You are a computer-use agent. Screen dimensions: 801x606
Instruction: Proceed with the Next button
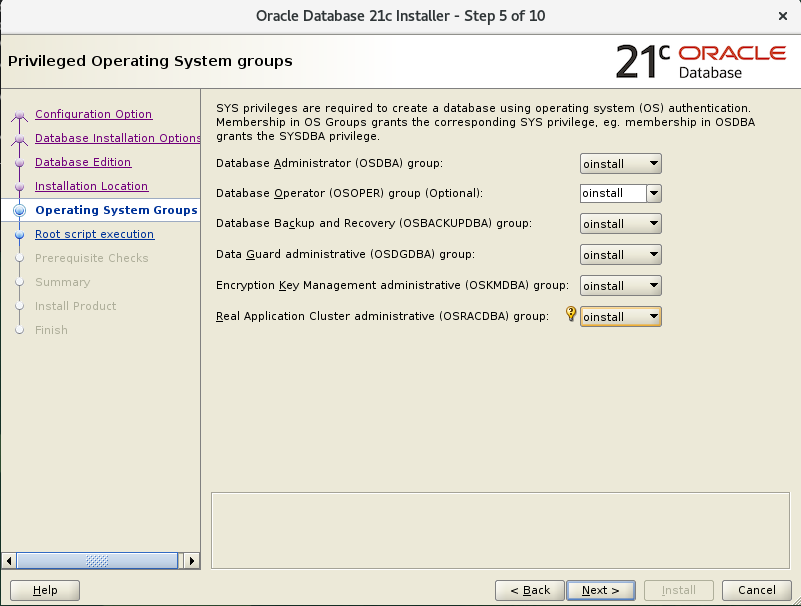[x=601, y=590]
